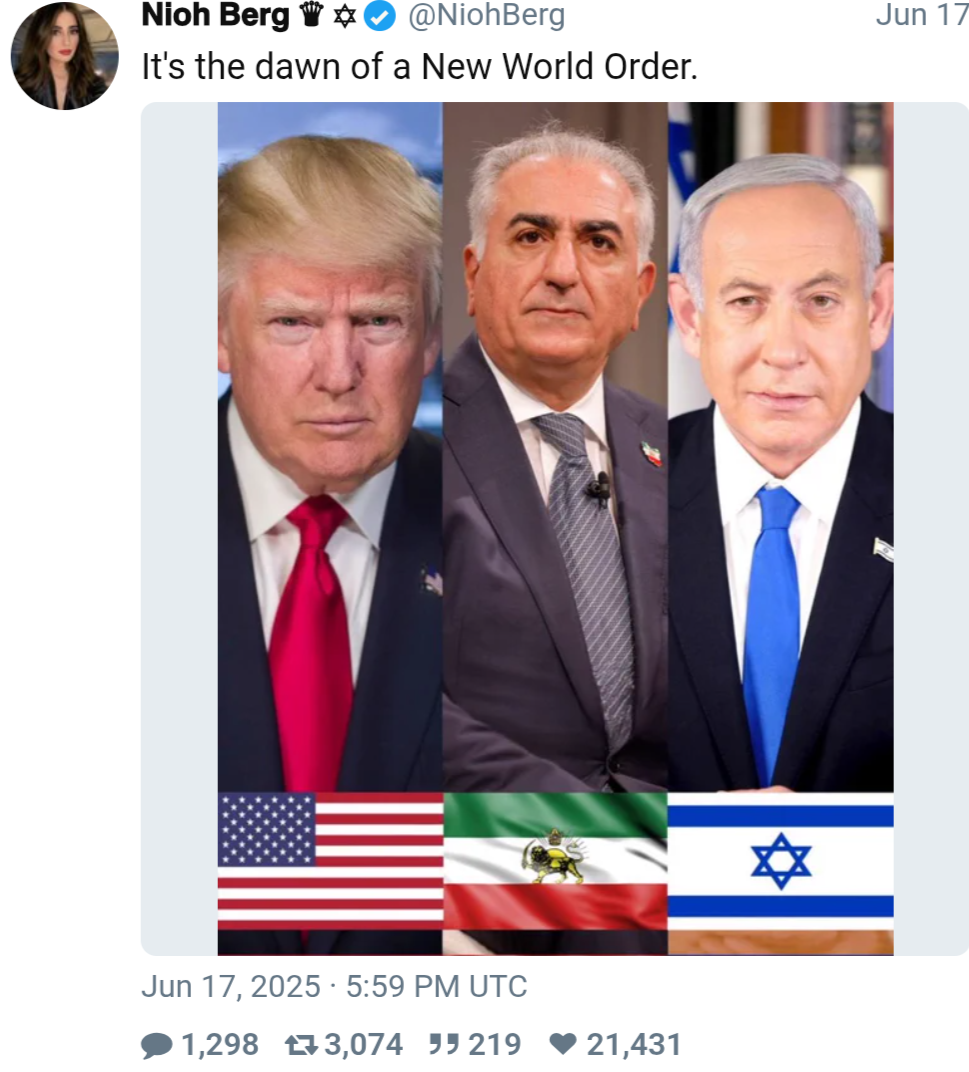Open the Nioh Berg profile avatar
Viewport: 969px width, 1072px height.
pos(64,55)
